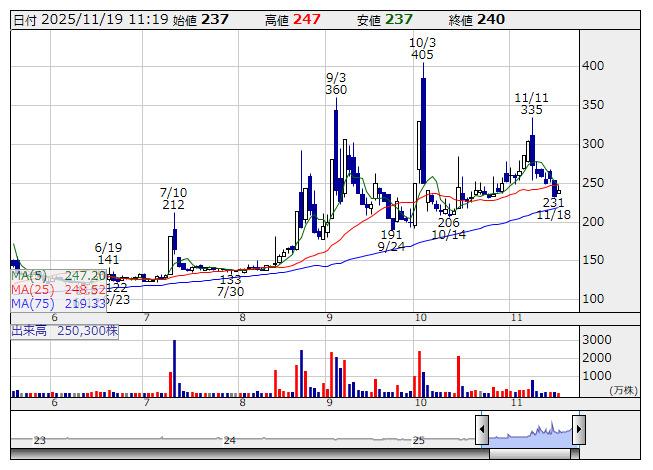
Task: Click the selected range in the navigator
Action: pos(530,432)
